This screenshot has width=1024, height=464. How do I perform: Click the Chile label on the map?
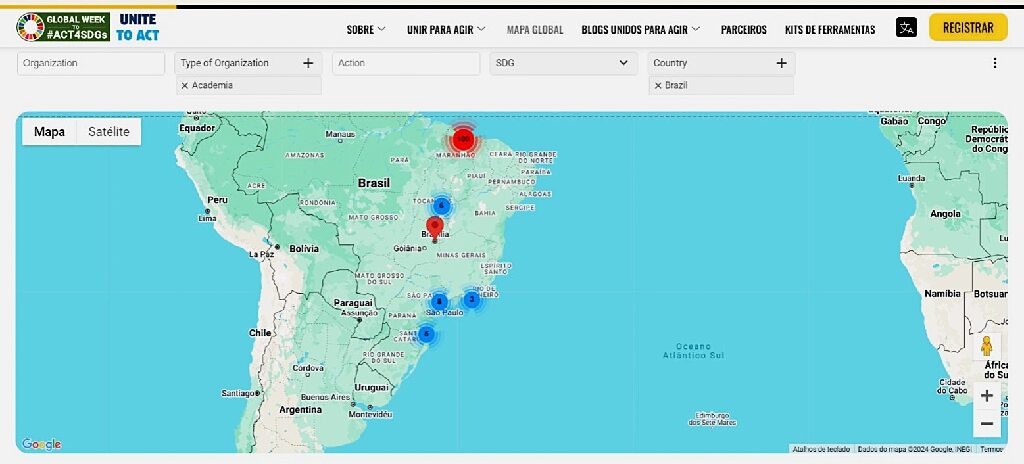point(260,333)
